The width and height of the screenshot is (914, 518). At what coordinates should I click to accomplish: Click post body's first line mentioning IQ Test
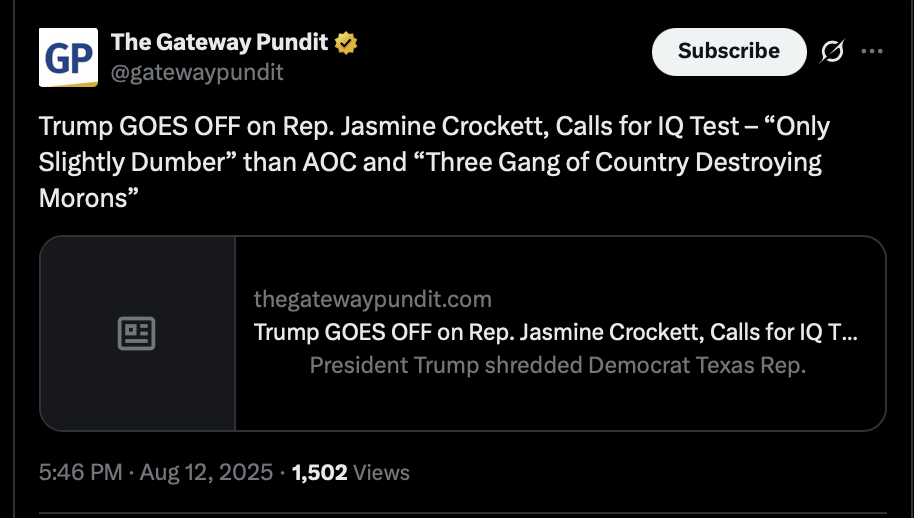434,126
